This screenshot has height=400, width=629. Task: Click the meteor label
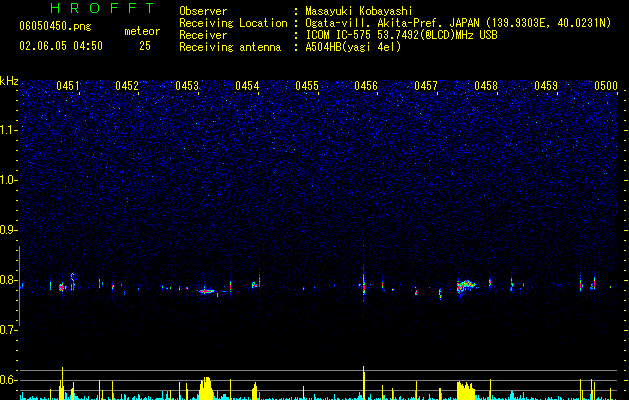tap(142, 31)
